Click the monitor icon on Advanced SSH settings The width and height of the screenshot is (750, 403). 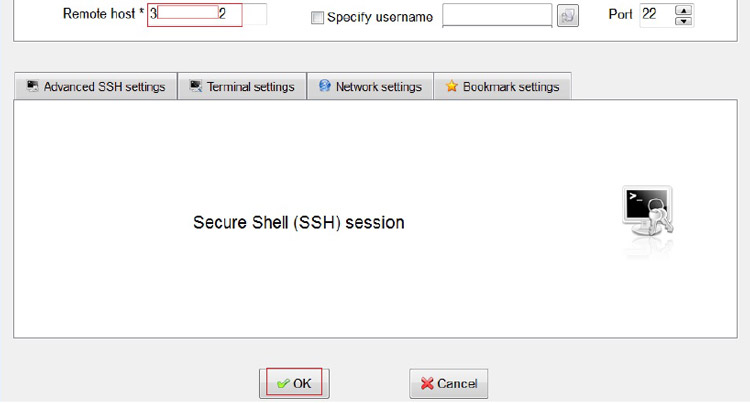click(x=33, y=86)
